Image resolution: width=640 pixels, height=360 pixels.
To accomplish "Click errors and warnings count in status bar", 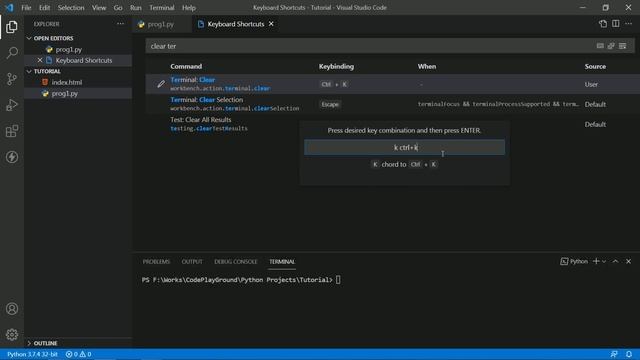I will pyautogui.click(x=78, y=354).
